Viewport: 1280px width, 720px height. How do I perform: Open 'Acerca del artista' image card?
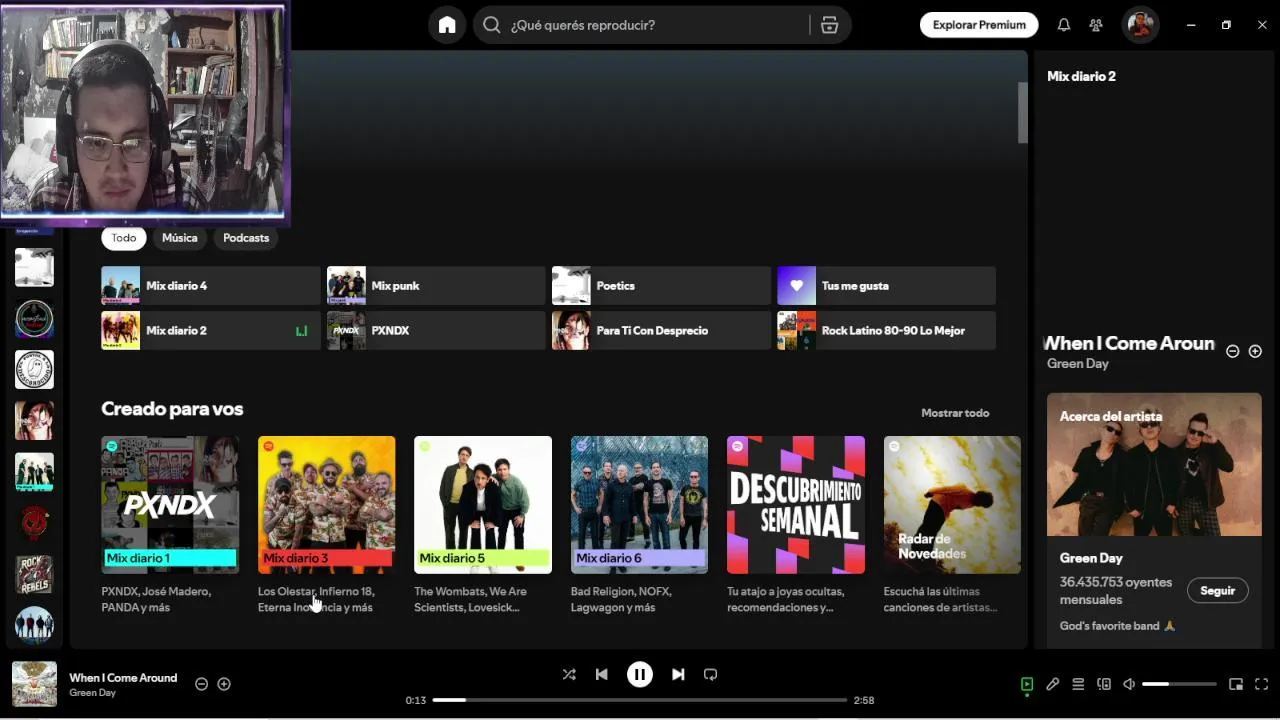[x=1154, y=465]
